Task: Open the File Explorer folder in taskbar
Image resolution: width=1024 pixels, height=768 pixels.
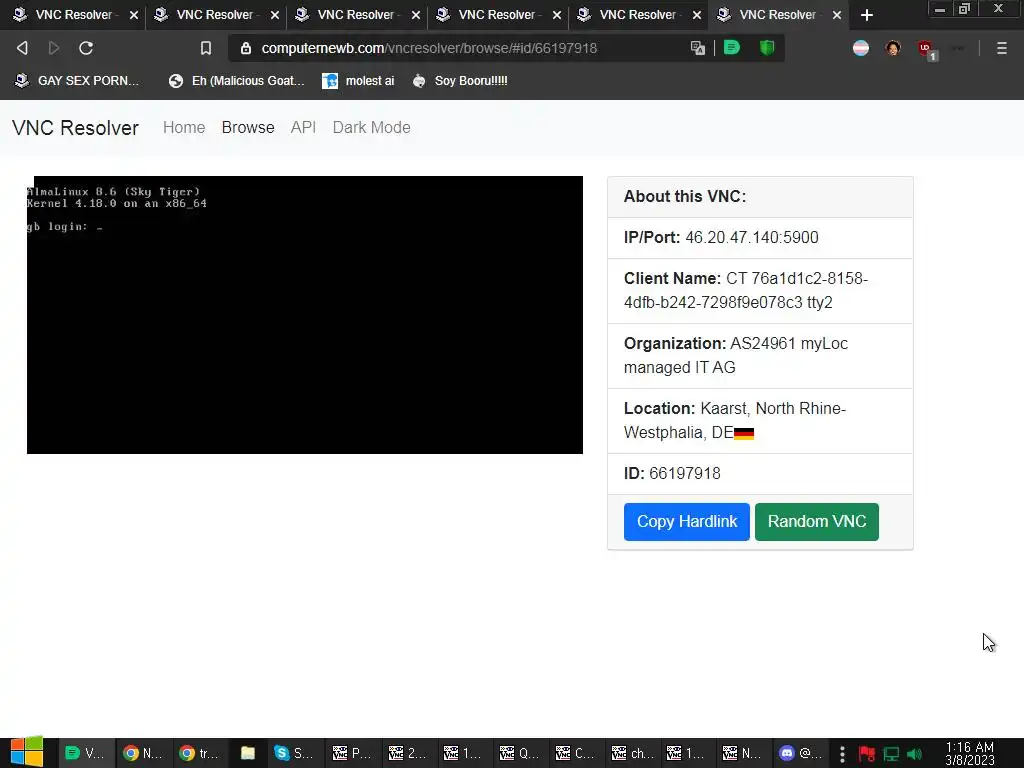Action: [x=248, y=753]
